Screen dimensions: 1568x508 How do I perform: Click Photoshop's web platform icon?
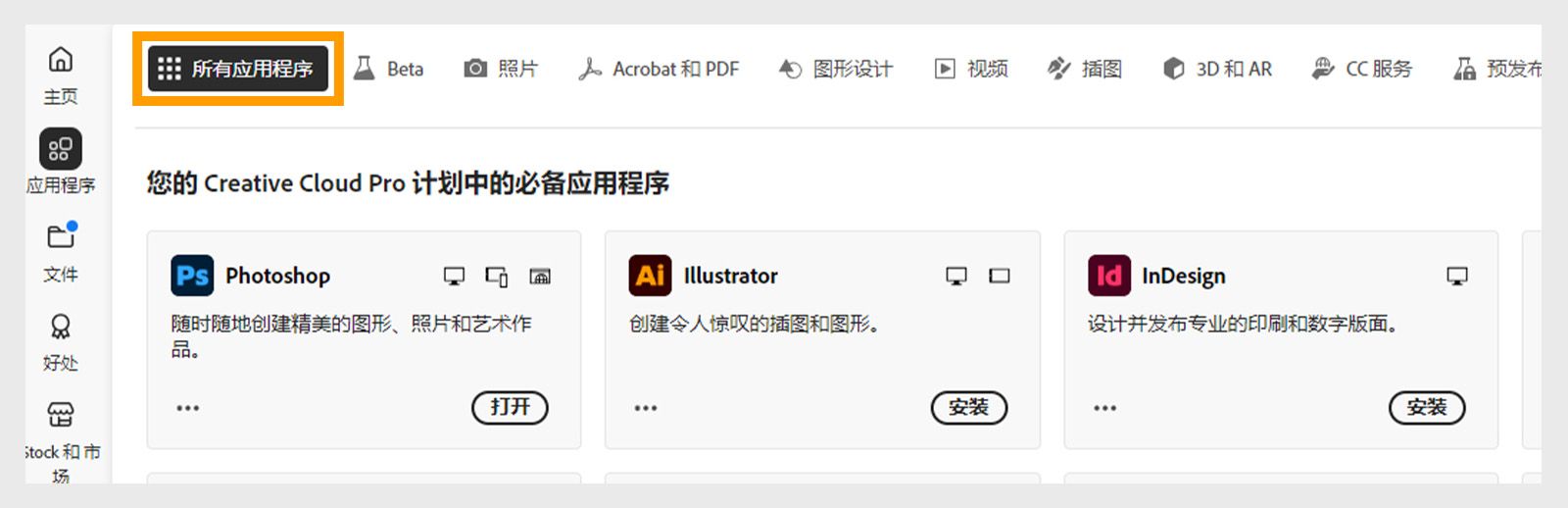(x=540, y=277)
